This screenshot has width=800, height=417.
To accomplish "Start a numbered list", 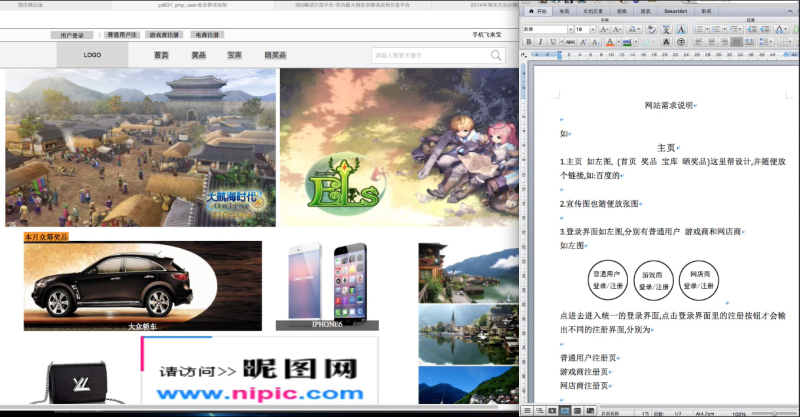I will (716, 29).
